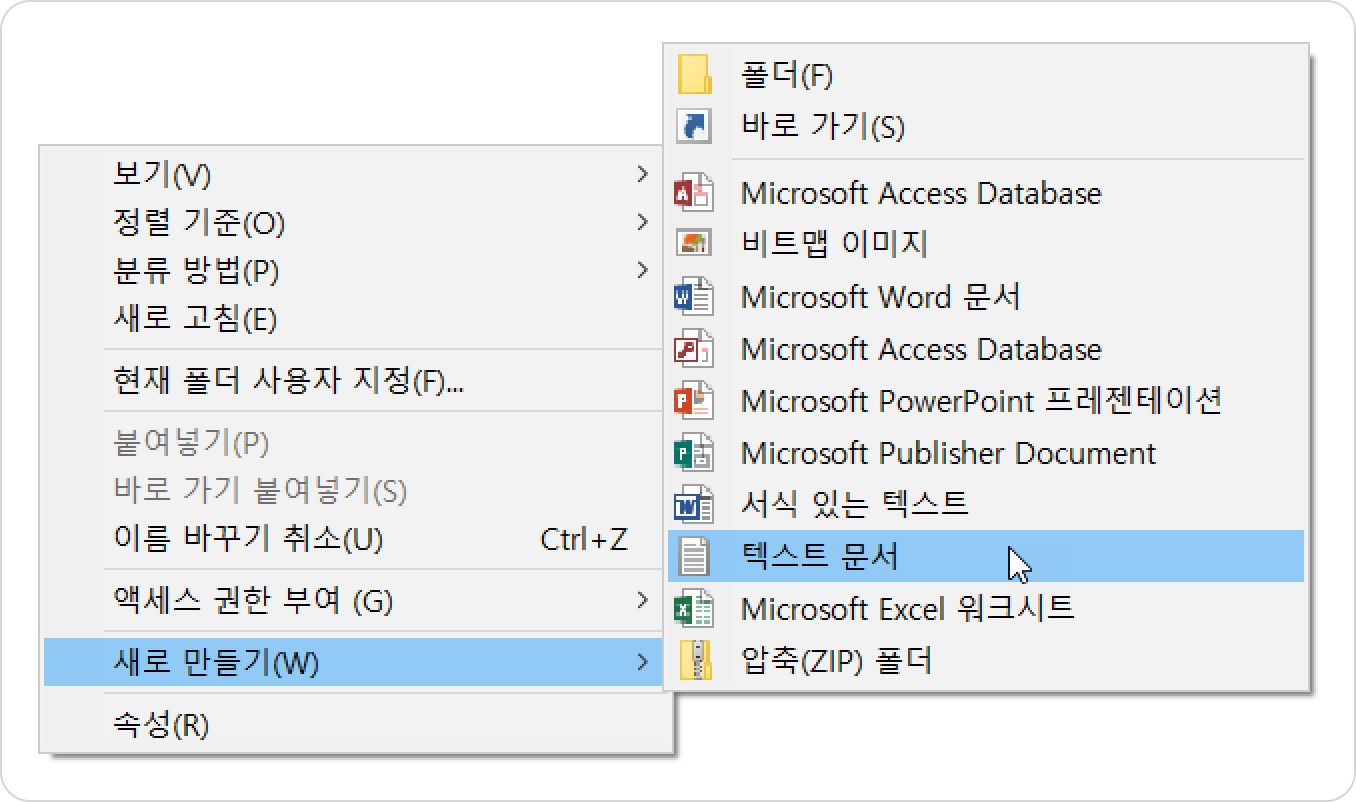Click the yellow folder icon for 폴더(F)
Screen dimensions: 1356x802
tap(694, 74)
